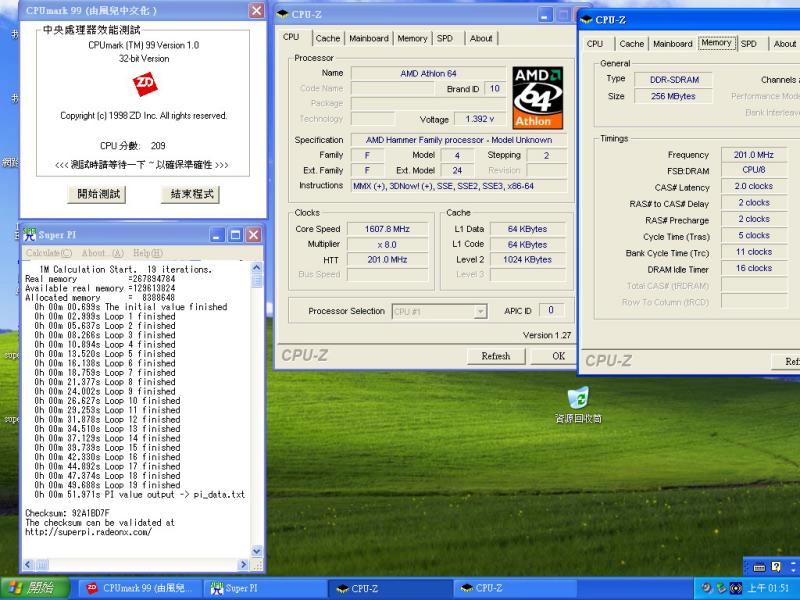Click the Voltage value "1.392 v"
The width and height of the screenshot is (800, 600).
[479, 119]
